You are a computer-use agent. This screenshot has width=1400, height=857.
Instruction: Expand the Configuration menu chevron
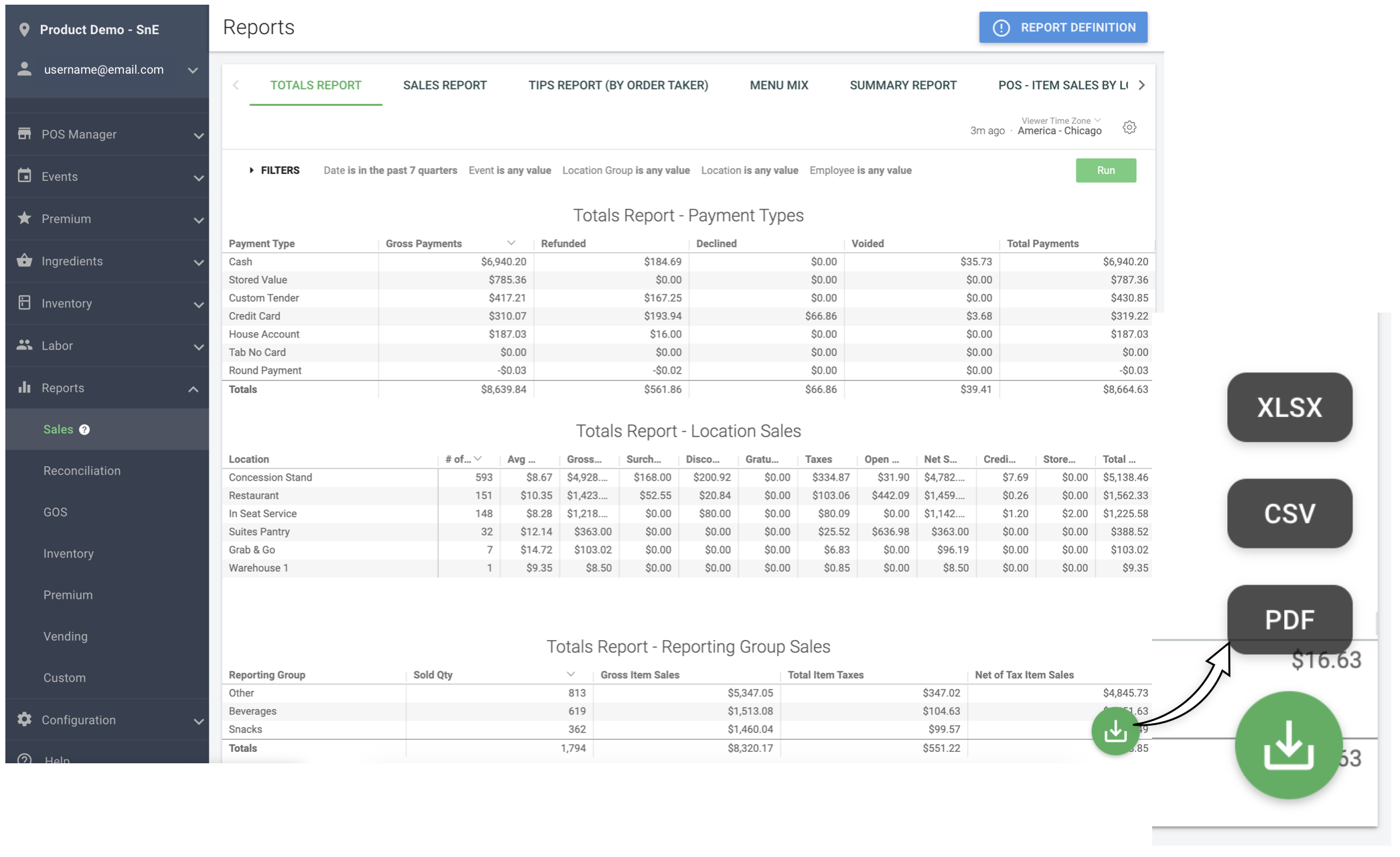pyautogui.click(x=199, y=721)
